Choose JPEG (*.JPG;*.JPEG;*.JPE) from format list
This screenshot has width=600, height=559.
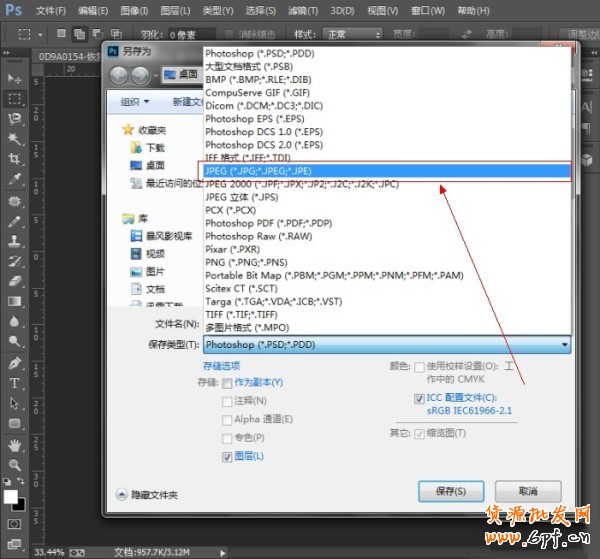click(264, 171)
